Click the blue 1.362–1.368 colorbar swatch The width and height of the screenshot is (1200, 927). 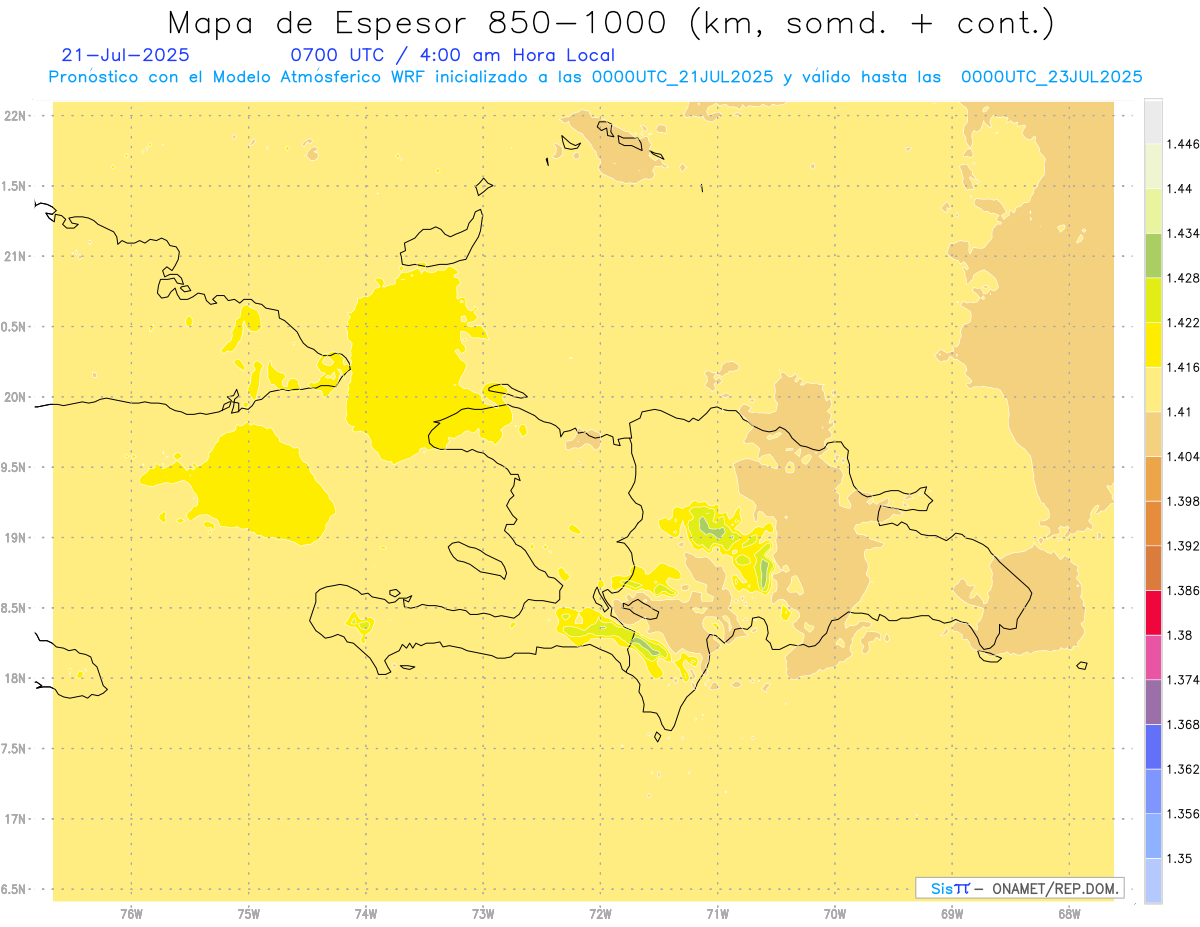click(1153, 746)
